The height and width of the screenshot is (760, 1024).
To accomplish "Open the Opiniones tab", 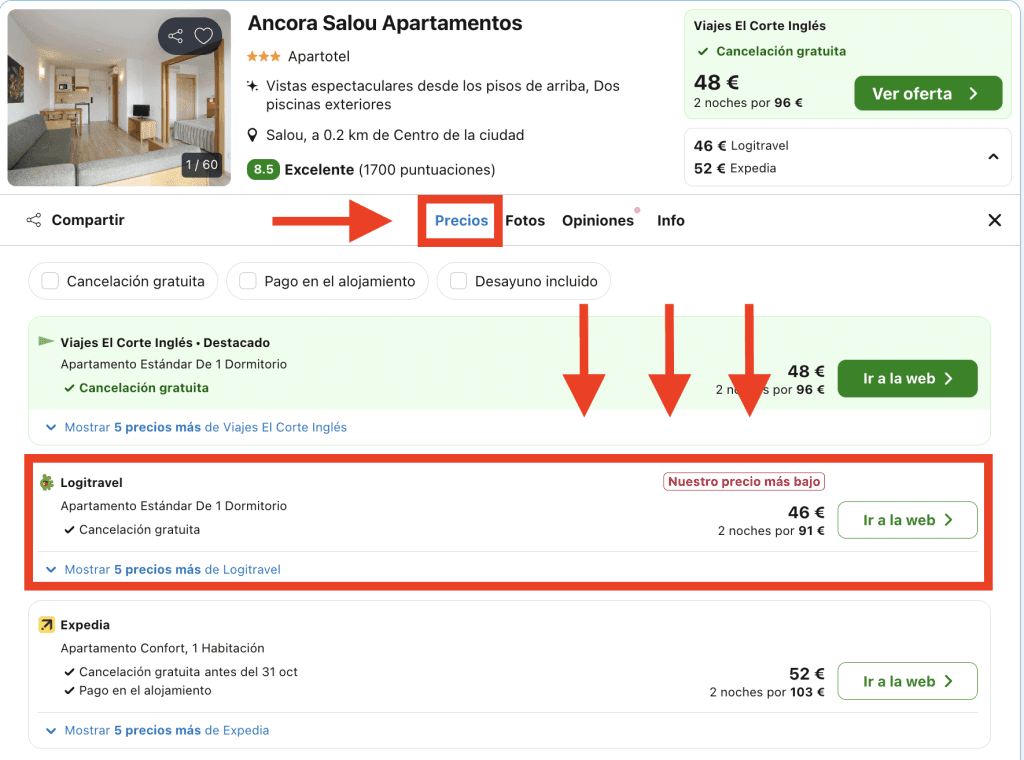I will (x=598, y=220).
